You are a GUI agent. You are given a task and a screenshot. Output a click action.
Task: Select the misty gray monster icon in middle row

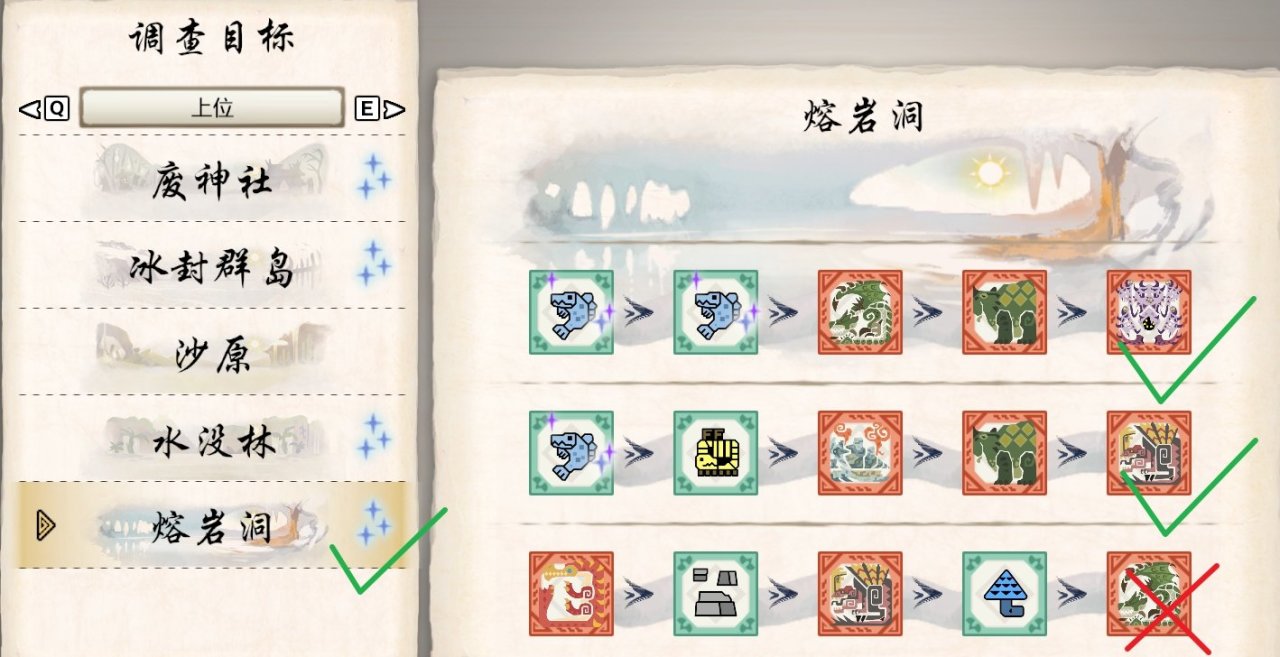860,453
